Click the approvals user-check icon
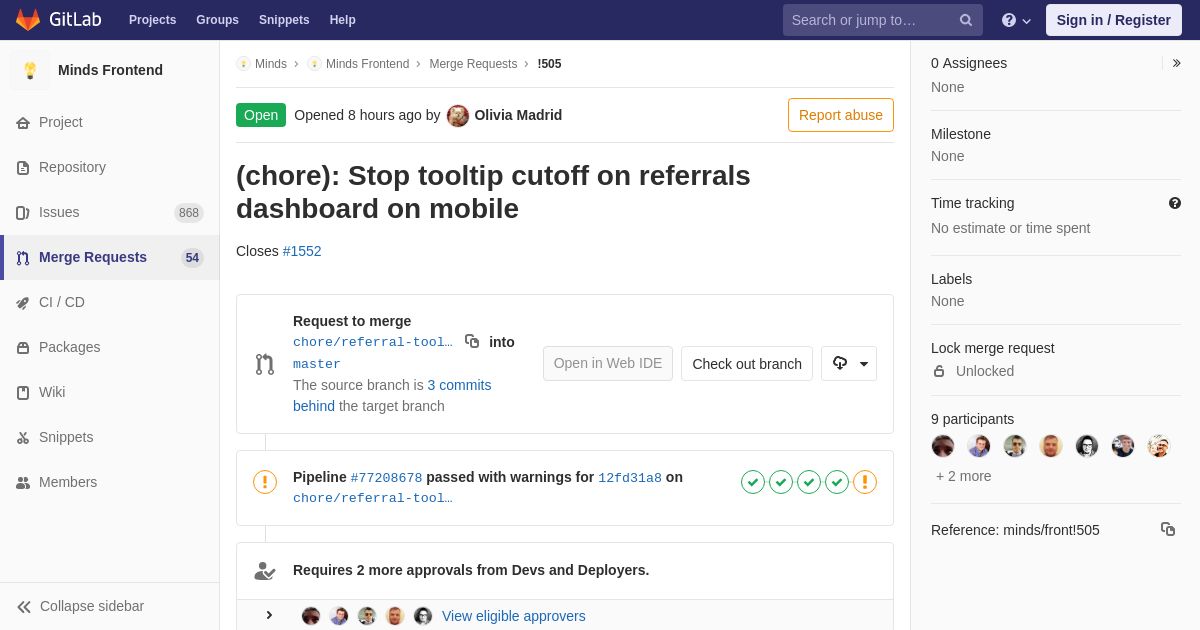1200x630 pixels. 265,571
